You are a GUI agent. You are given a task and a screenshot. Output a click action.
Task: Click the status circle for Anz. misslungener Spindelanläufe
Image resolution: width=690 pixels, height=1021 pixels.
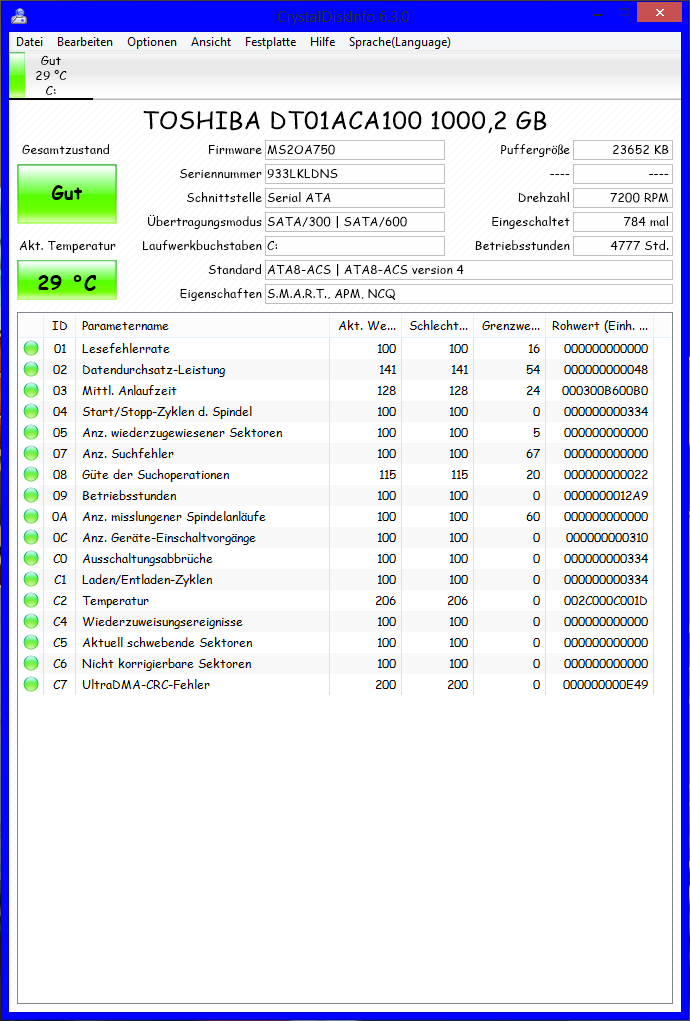coord(31,516)
